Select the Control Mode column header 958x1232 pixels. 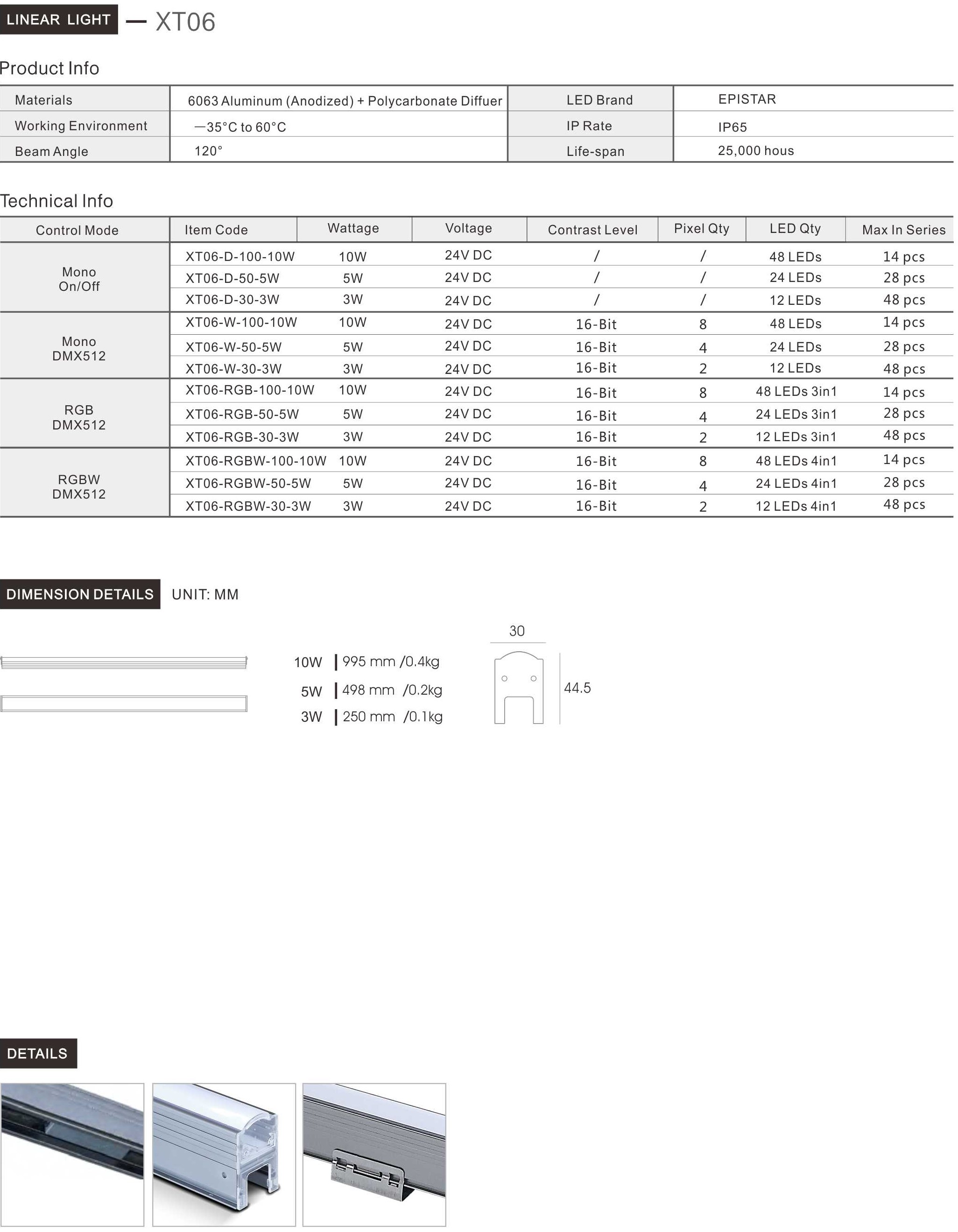(x=77, y=230)
